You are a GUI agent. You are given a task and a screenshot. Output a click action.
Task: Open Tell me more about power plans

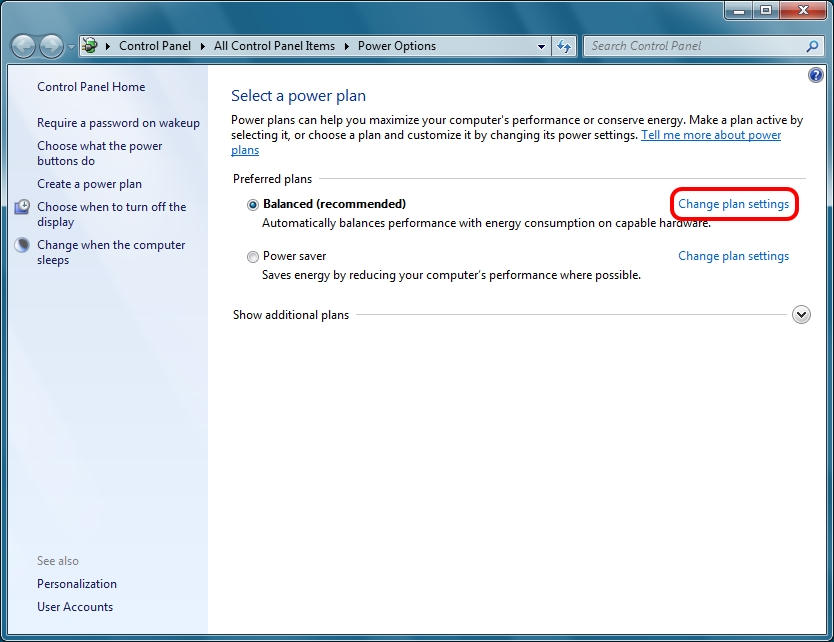711,135
